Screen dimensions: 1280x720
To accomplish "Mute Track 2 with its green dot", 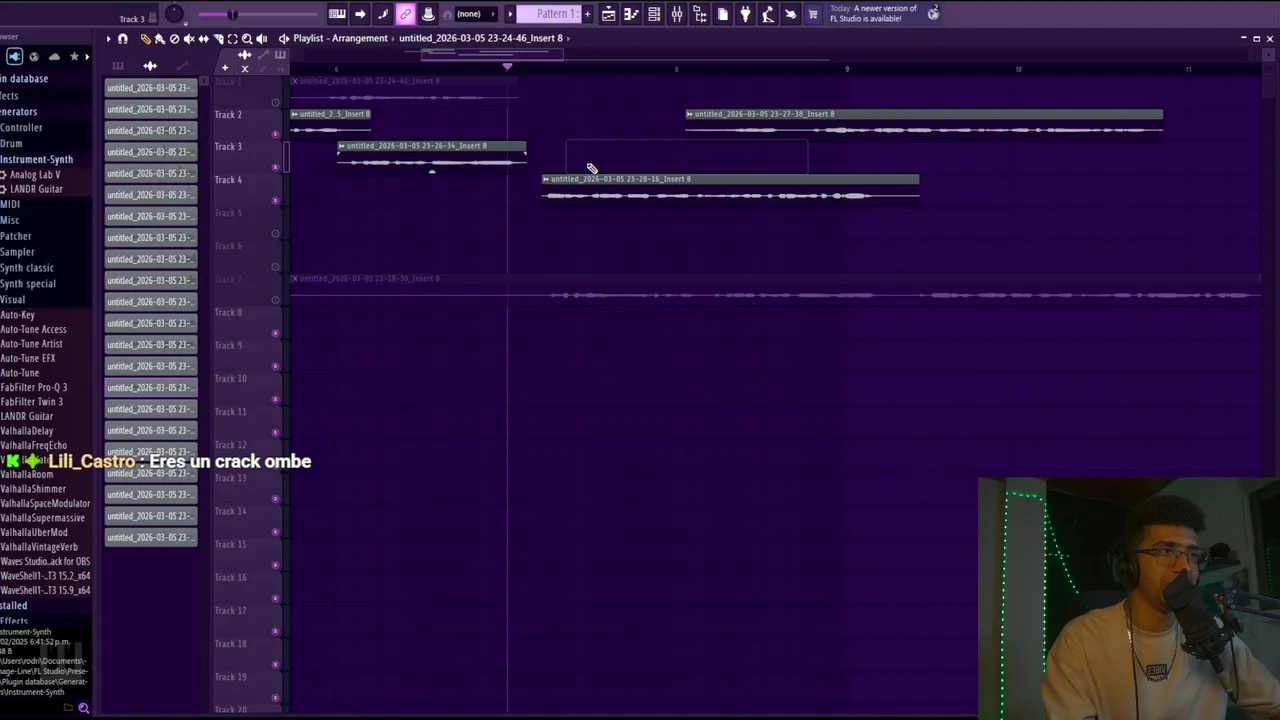I will tap(276, 134).
